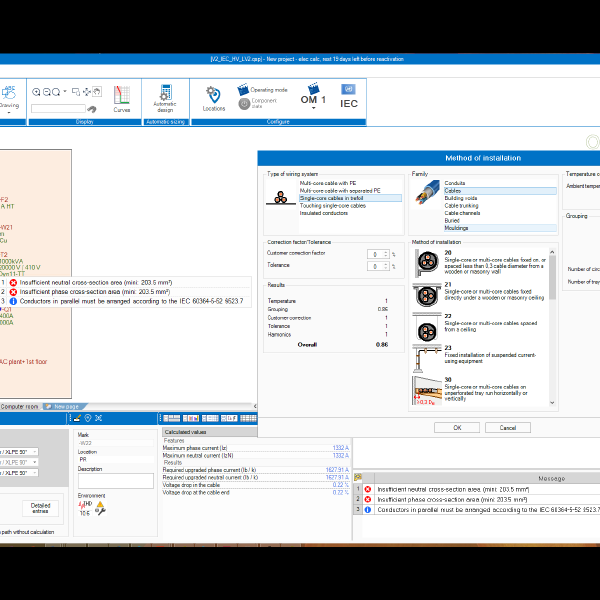
Task: Click the IEC standard icon
Action: (349, 102)
